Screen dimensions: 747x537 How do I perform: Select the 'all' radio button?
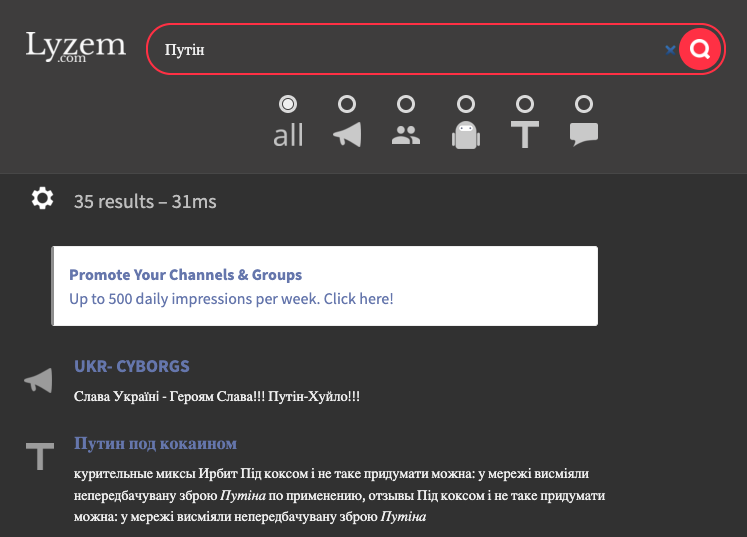pyautogui.click(x=288, y=104)
